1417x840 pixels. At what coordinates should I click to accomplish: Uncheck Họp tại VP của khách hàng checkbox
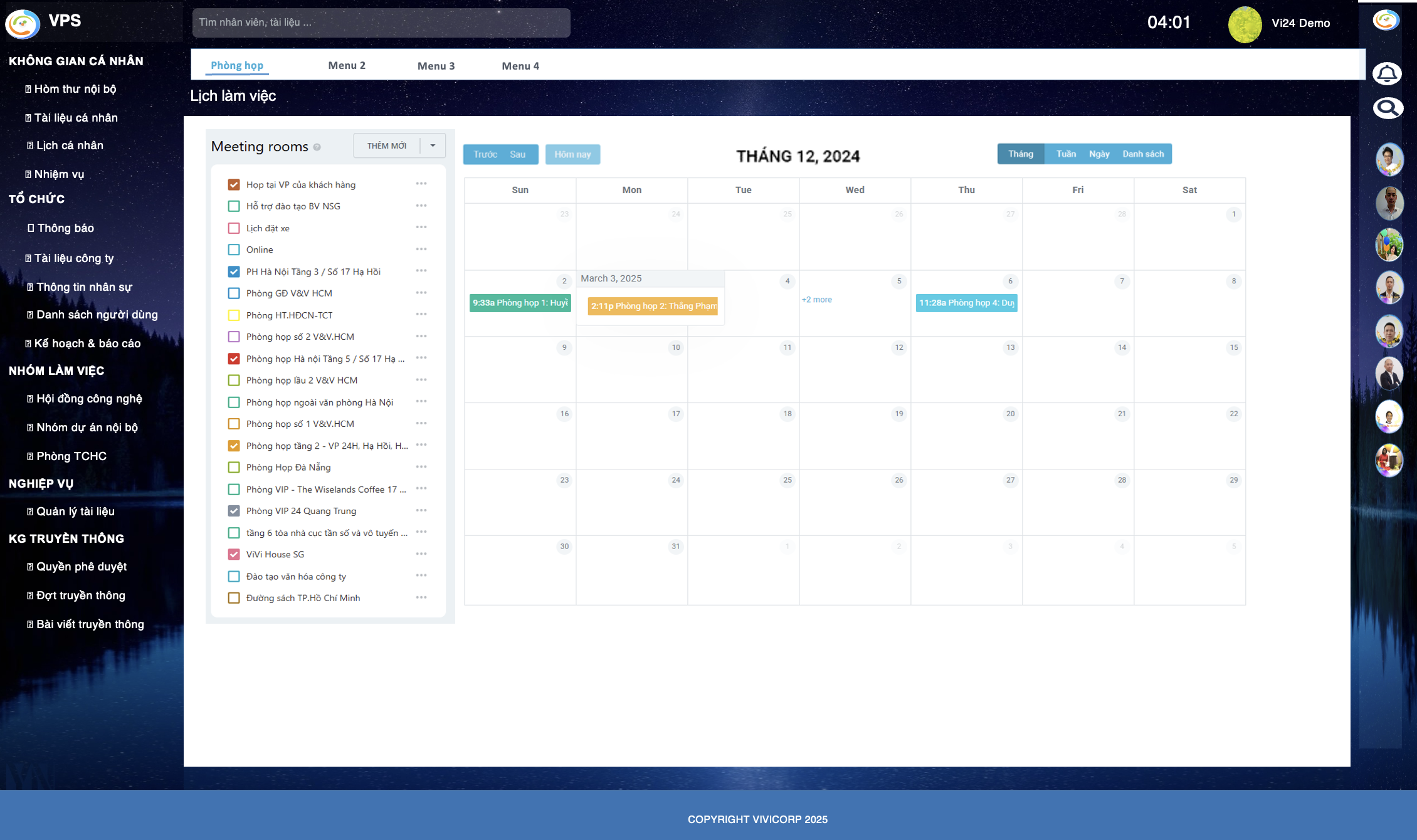tap(234, 184)
